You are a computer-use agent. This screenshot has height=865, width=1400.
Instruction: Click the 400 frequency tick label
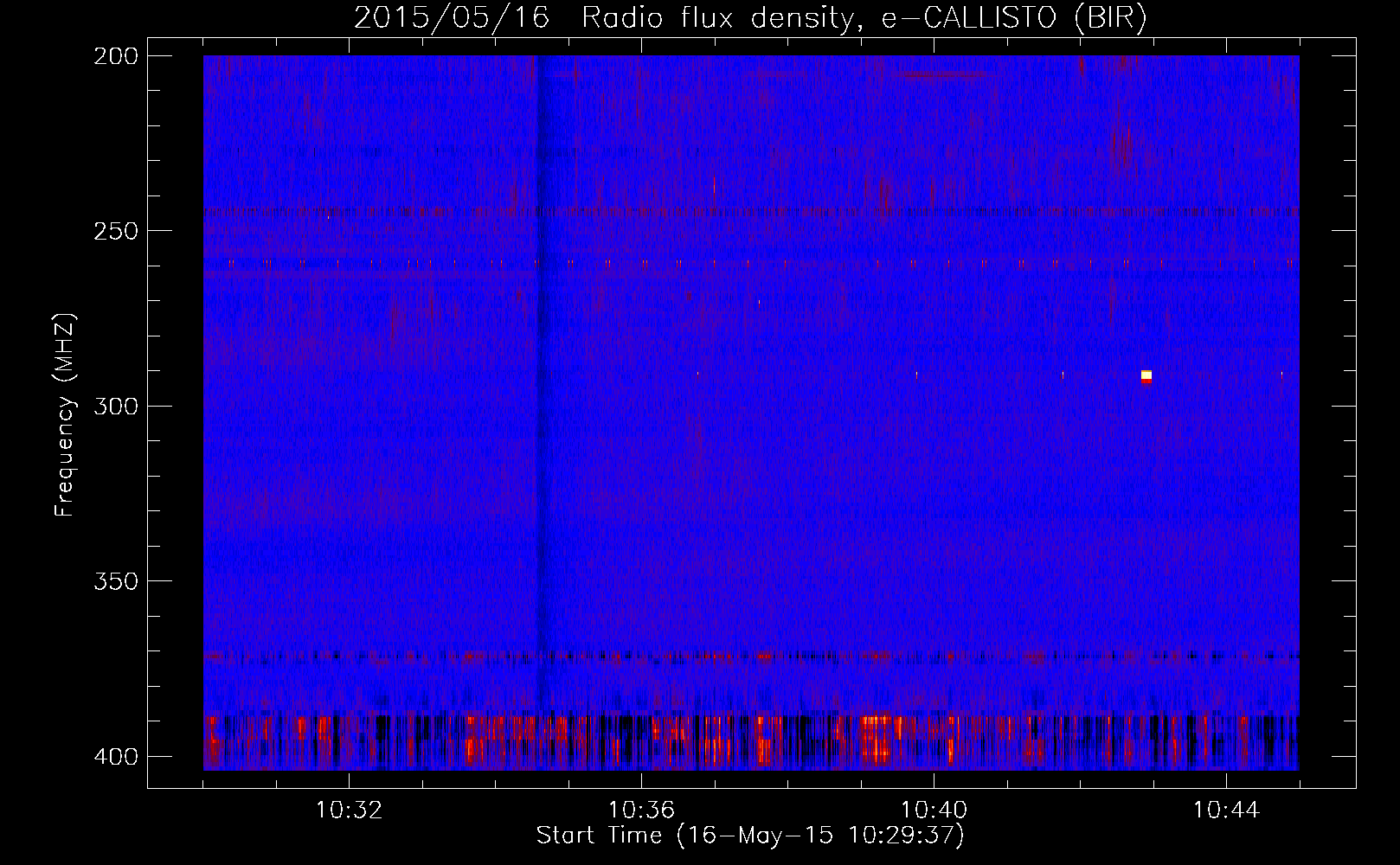tap(116, 757)
